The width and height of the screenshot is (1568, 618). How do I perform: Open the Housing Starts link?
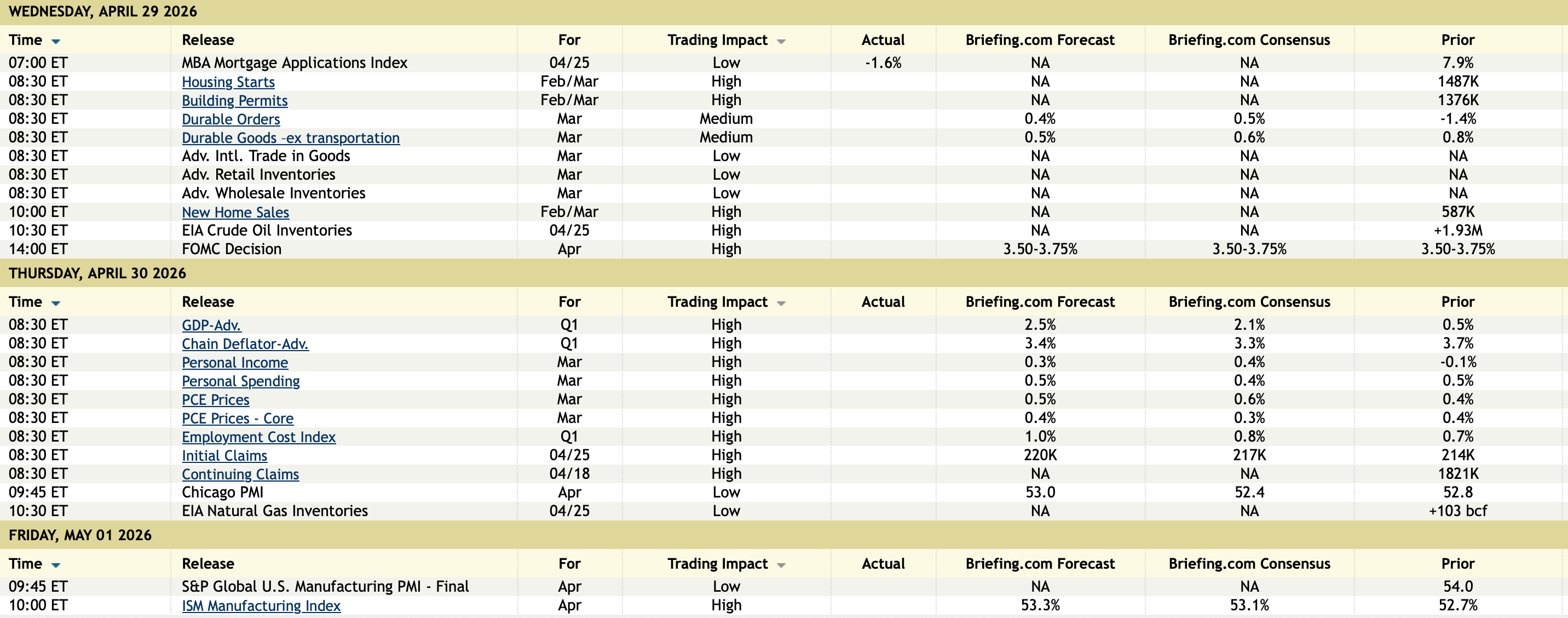228,82
